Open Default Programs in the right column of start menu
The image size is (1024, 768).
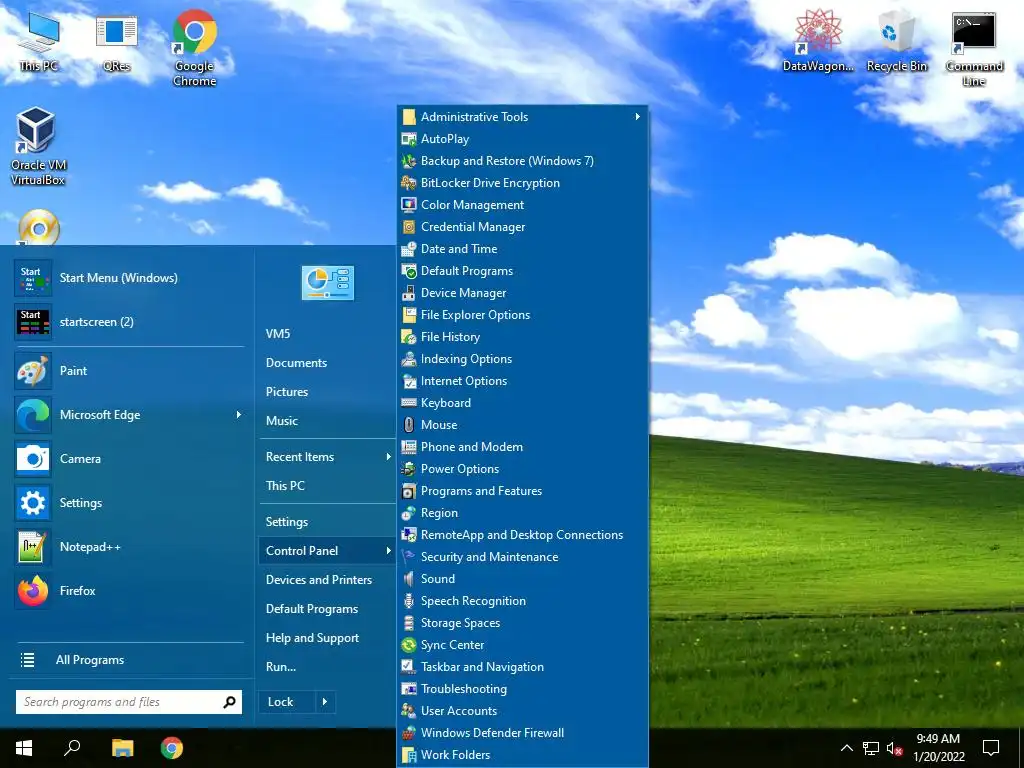(x=327, y=609)
